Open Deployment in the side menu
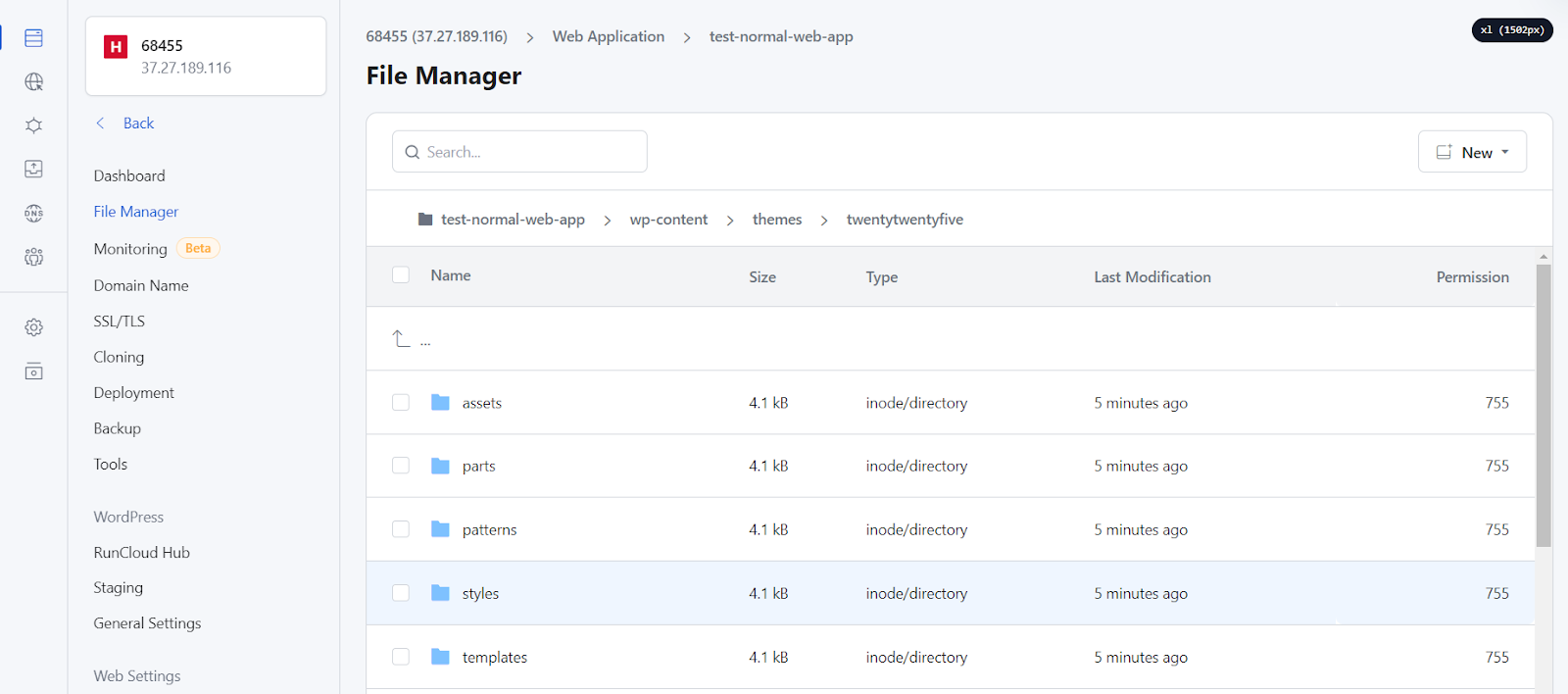1568x694 pixels. coord(133,393)
